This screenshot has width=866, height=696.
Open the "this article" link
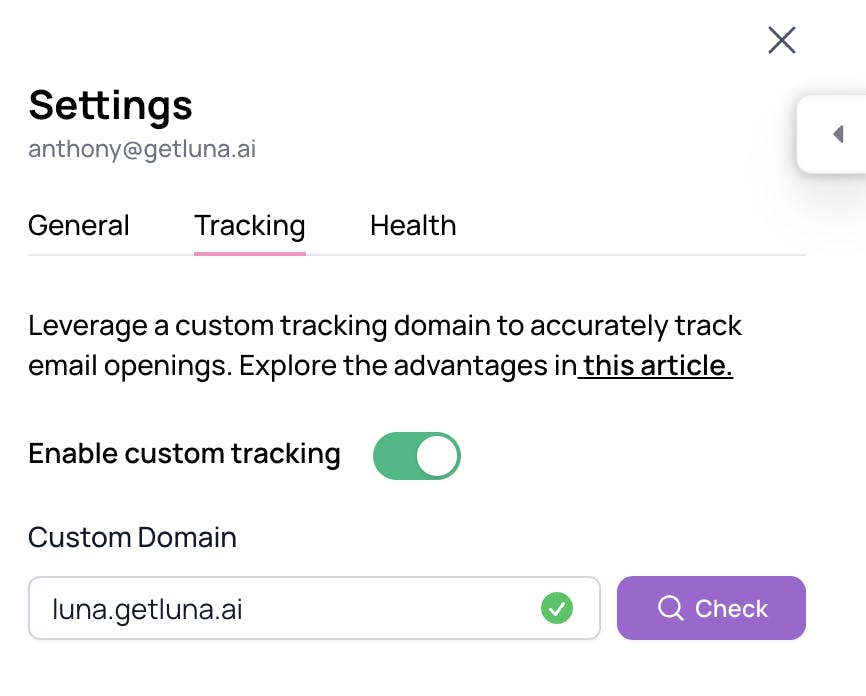click(x=658, y=366)
